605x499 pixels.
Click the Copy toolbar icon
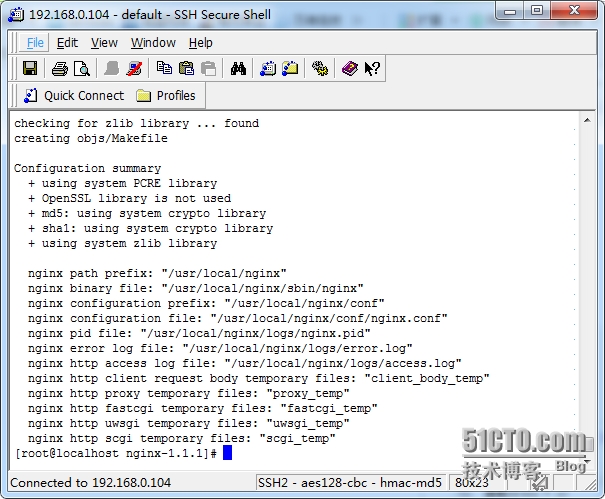tap(164, 68)
